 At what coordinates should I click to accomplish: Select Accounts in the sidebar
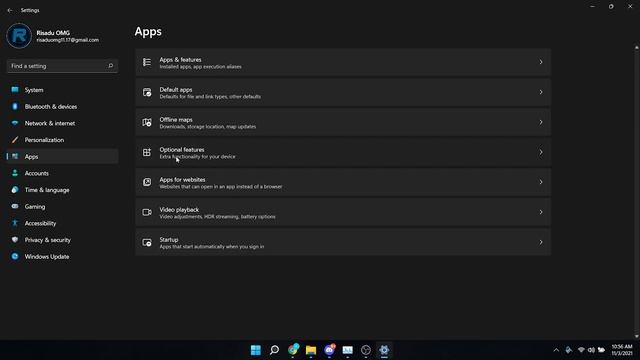(62, 173)
